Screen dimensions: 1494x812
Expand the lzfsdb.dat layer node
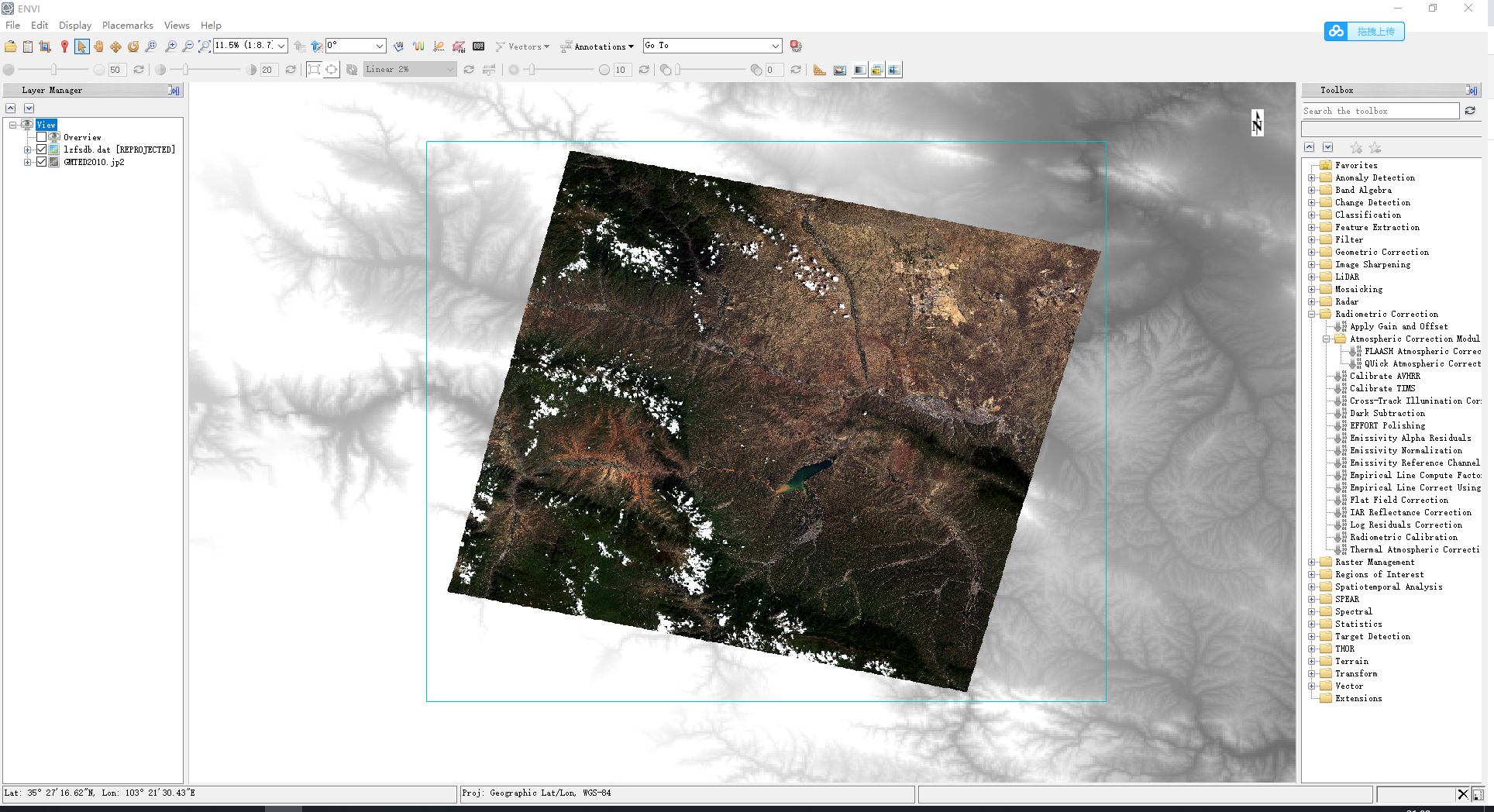click(x=27, y=150)
